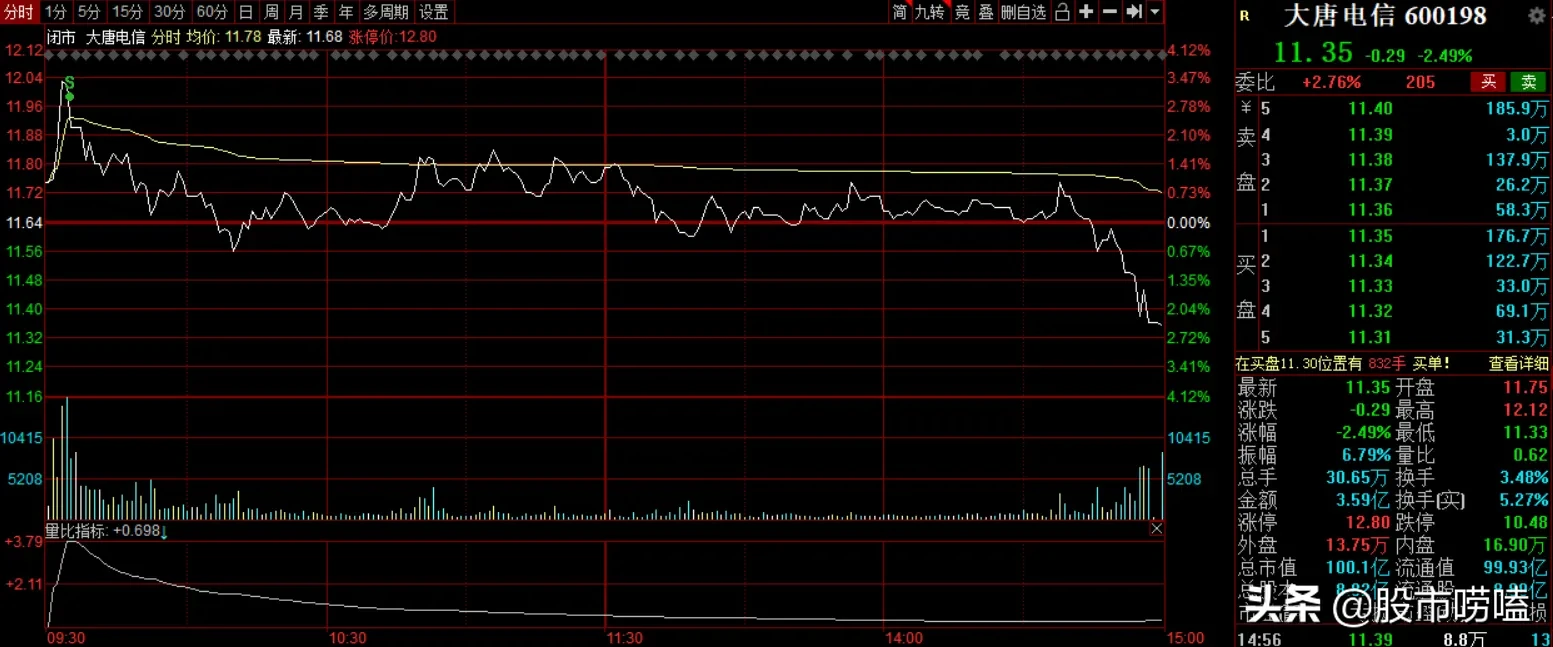Click the green S signal marker on chart
This screenshot has width=1553, height=647.
pyautogui.click(x=69, y=82)
